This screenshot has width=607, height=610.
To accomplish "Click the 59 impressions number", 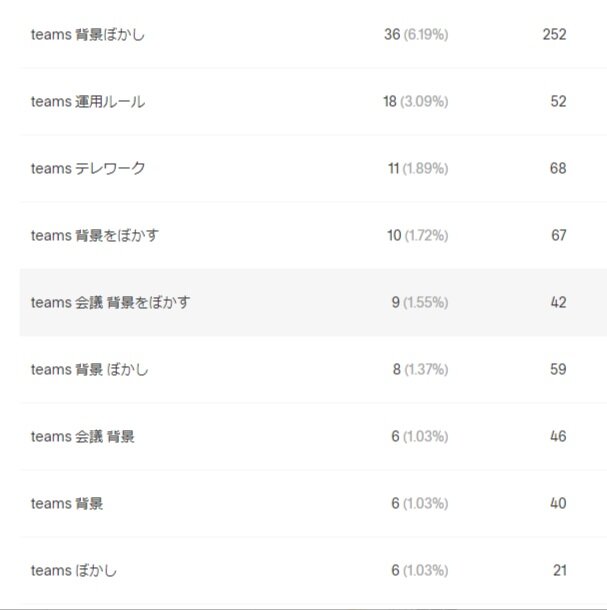I will 558,370.
